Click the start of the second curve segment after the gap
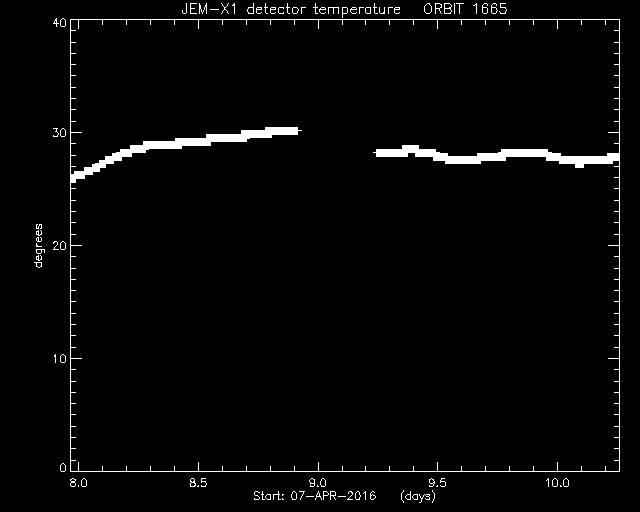The width and height of the screenshot is (640, 512). pyautogui.click(x=378, y=153)
